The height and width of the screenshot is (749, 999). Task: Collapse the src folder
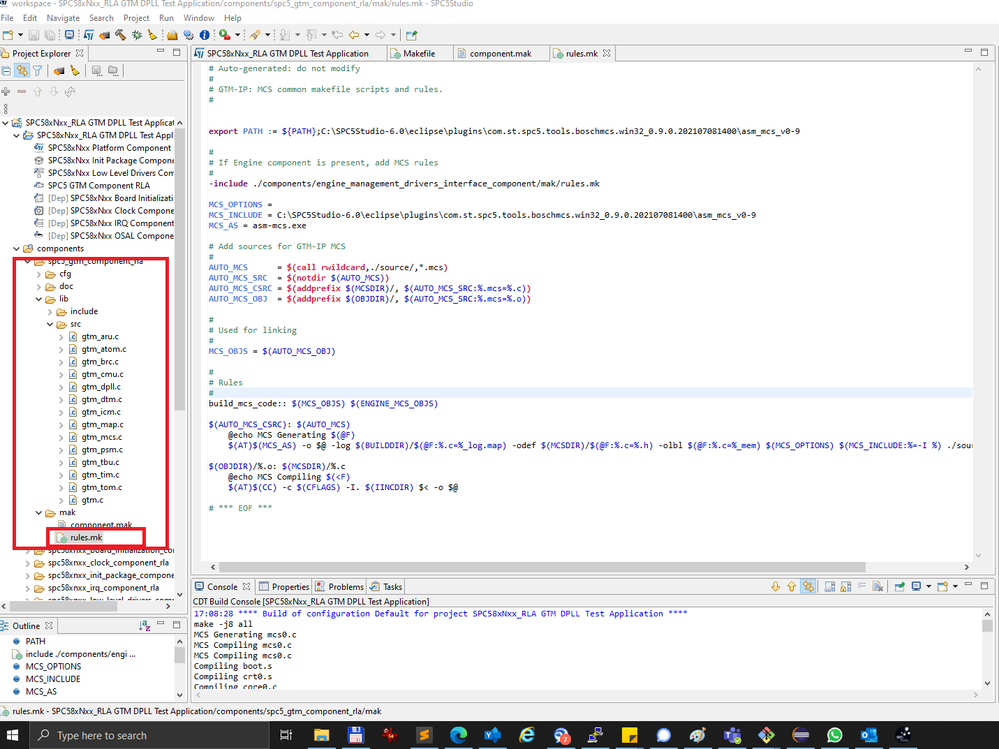coord(50,324)
